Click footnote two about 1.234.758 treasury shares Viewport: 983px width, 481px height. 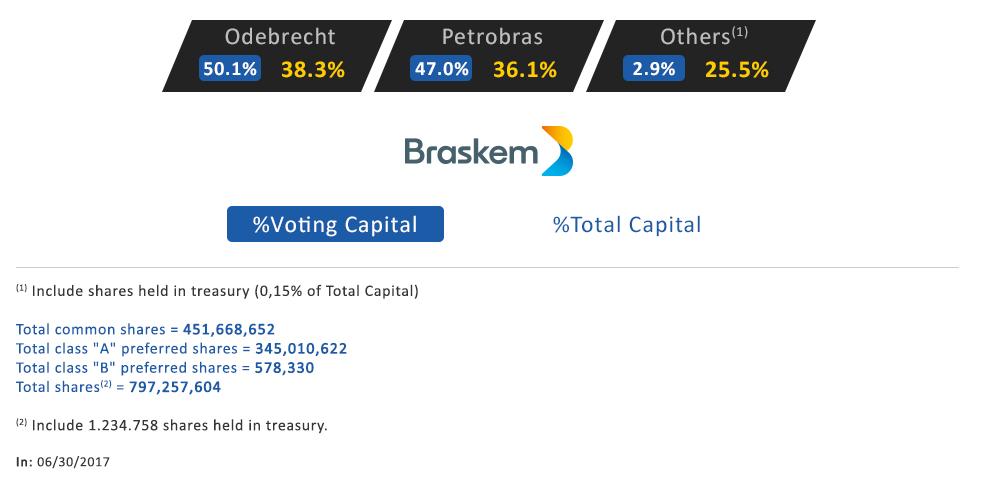point(172,425)
